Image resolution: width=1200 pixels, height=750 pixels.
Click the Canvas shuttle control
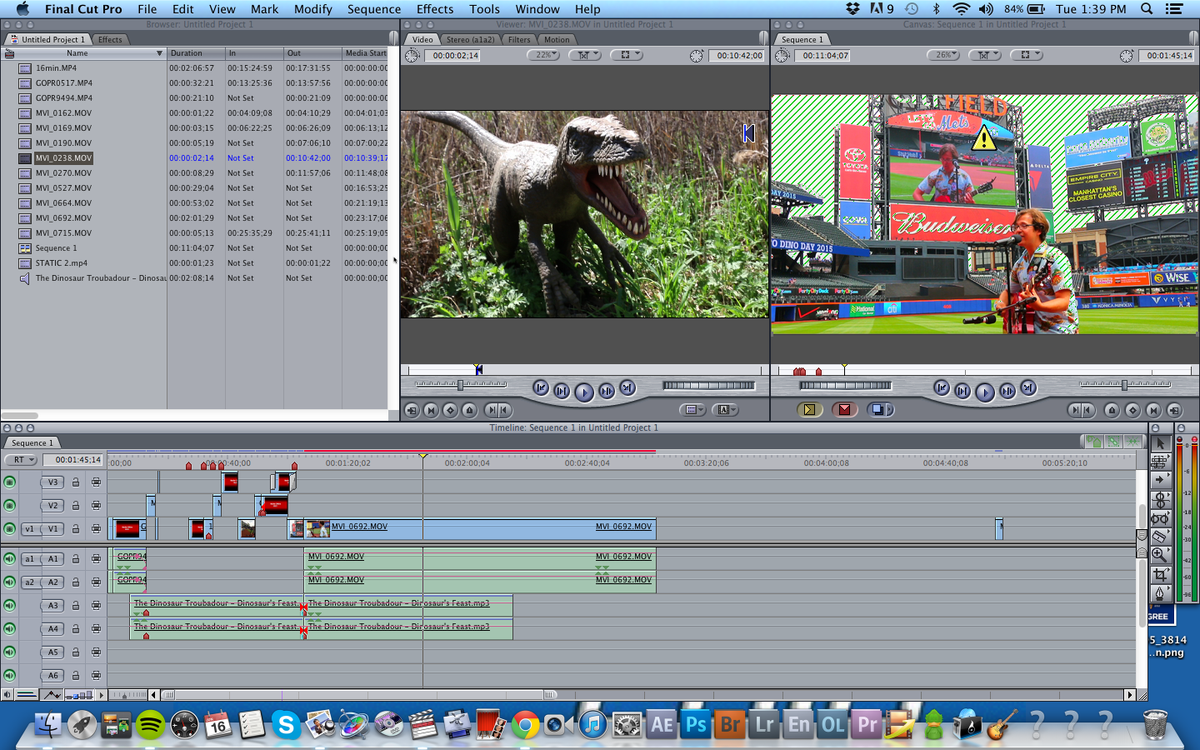[1125, 384]
